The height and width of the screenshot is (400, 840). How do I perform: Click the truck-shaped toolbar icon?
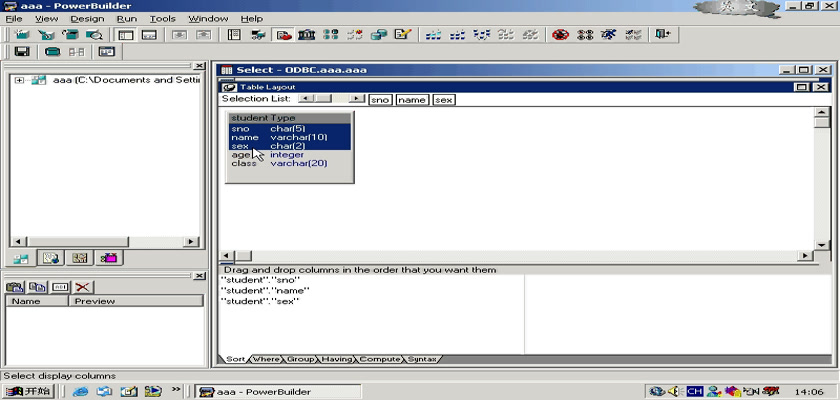coord(258,35)
